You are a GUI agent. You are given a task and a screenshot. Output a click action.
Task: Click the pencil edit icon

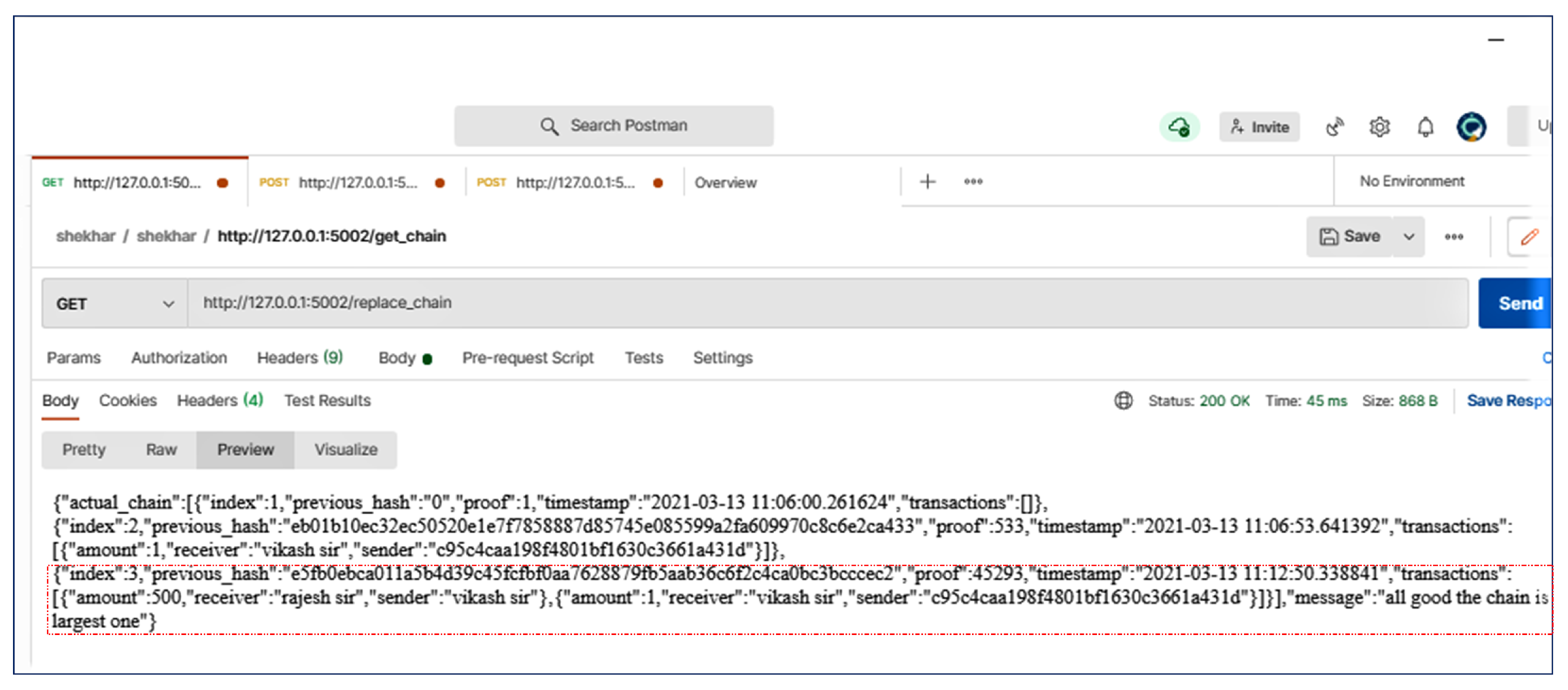click(x=1528, y=236)
